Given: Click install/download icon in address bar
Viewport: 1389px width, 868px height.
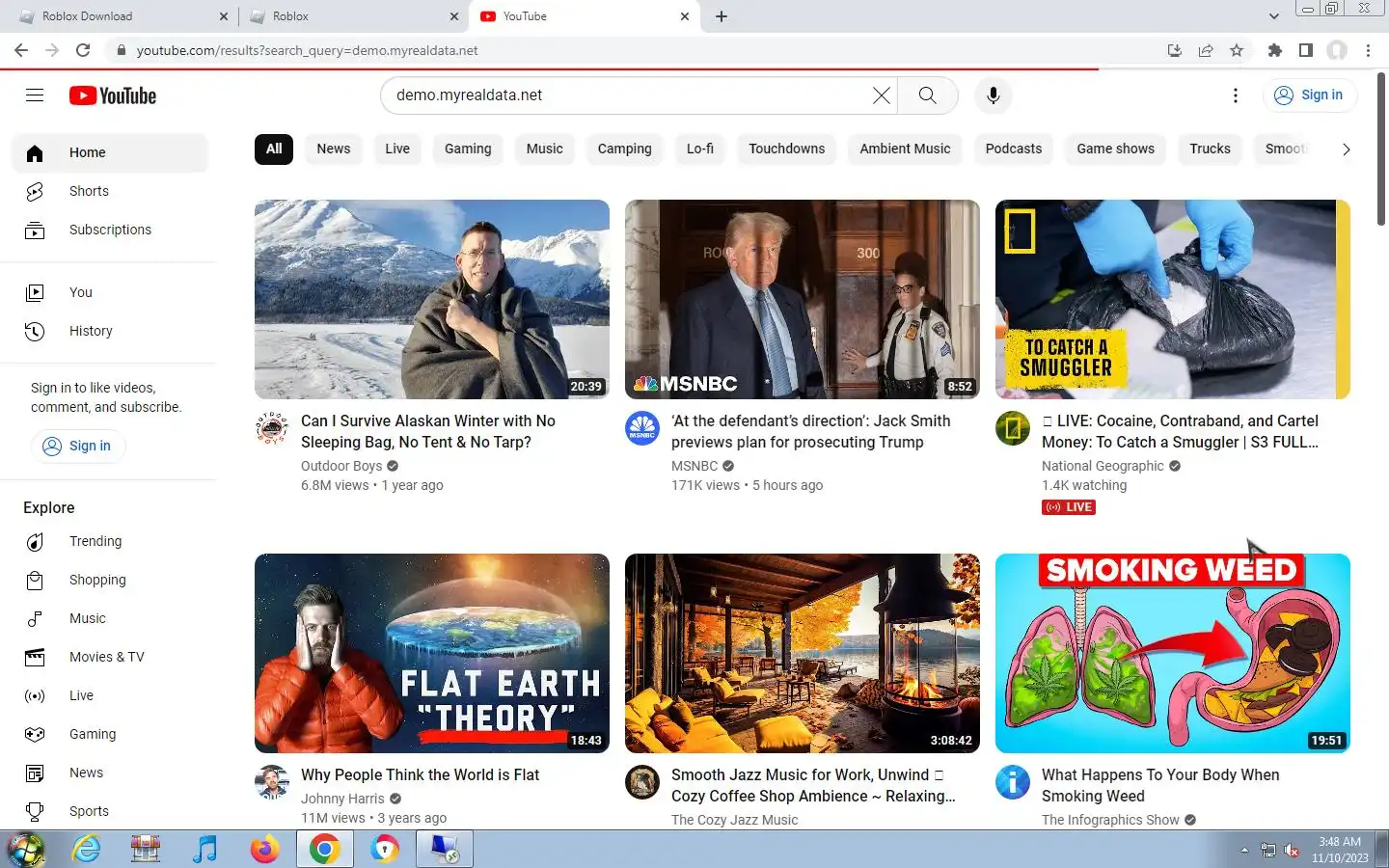Looking at the screenshot, I should tap(1175, 50).
